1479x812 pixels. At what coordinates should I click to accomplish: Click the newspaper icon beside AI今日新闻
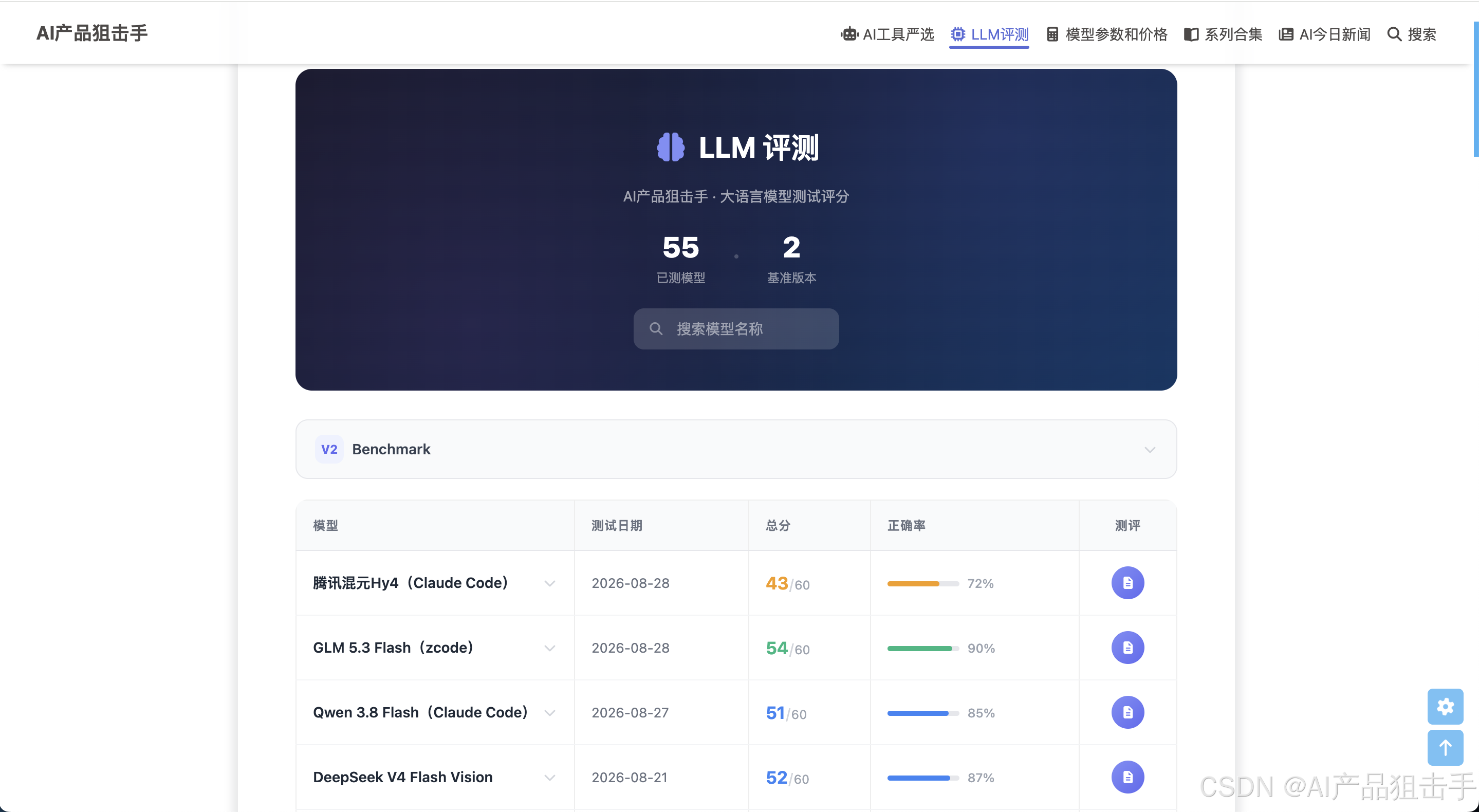point(1286,34)
